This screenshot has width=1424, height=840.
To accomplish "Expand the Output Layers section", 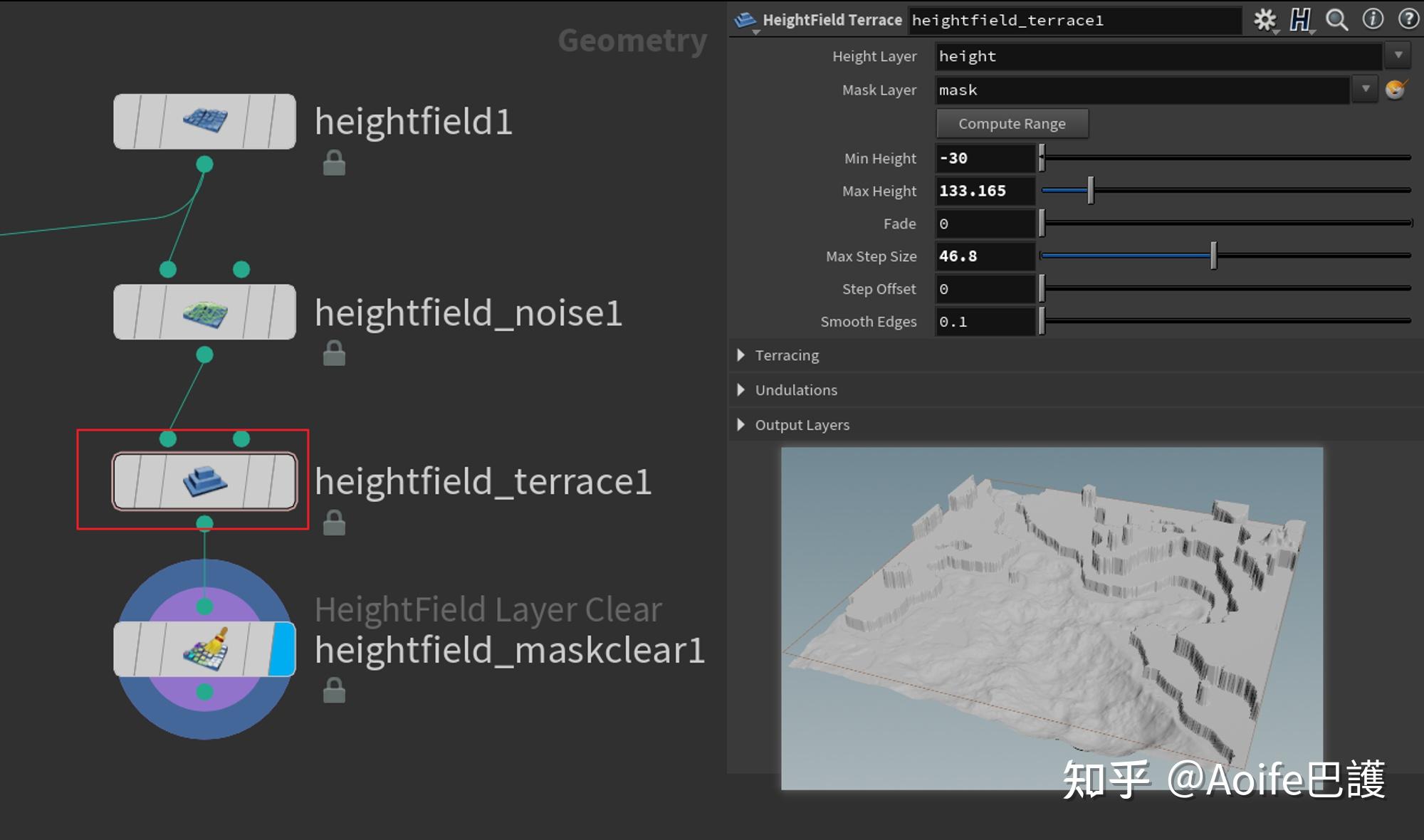I will (x=741, y=424).
